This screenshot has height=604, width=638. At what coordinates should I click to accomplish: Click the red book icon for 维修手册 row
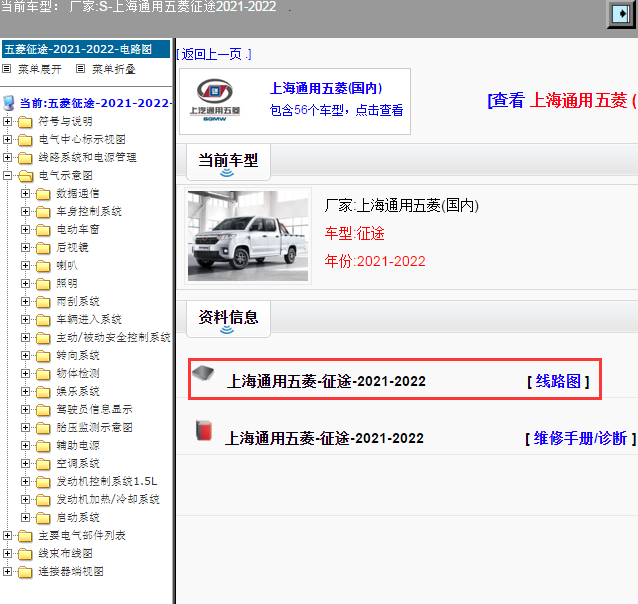coord(204,430)
